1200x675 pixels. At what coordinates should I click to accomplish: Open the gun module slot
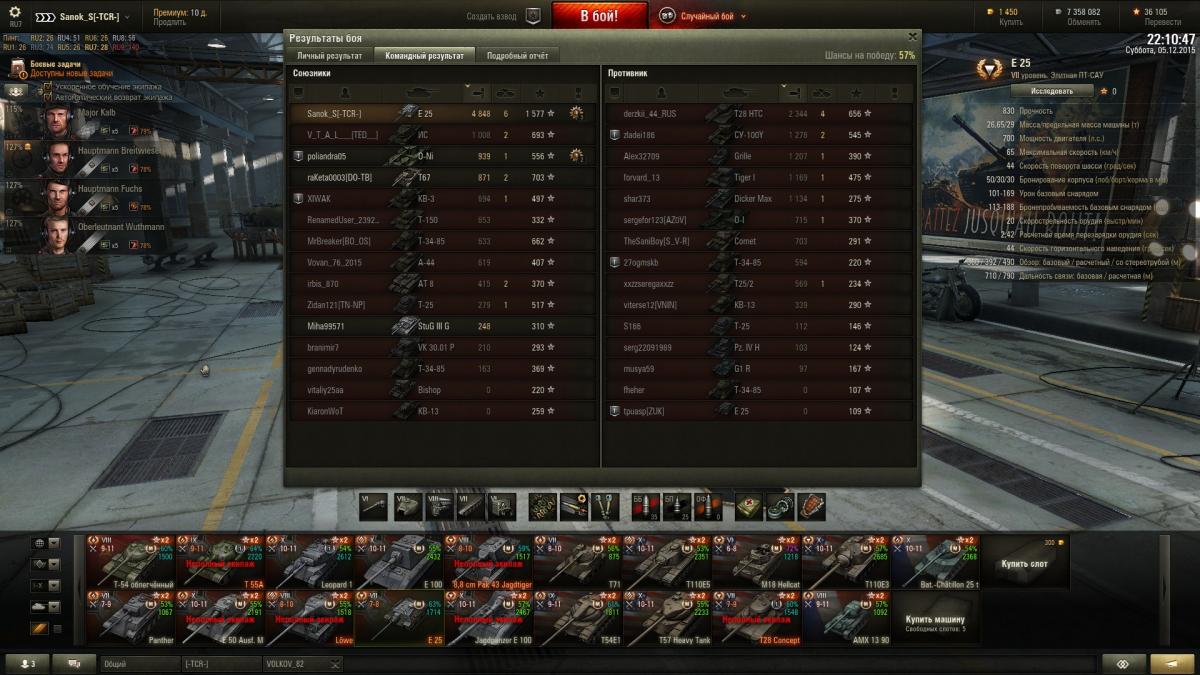point(372,506)
